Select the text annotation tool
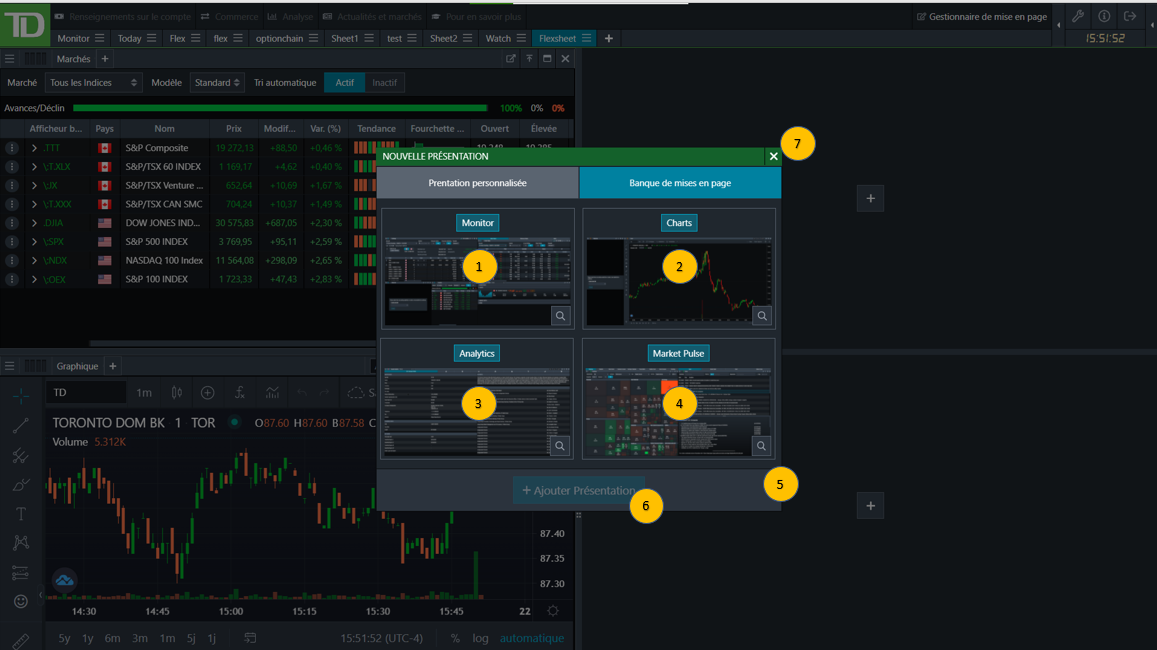The height and width of the screenshot is (650, 1157). [x=20, y=514]
